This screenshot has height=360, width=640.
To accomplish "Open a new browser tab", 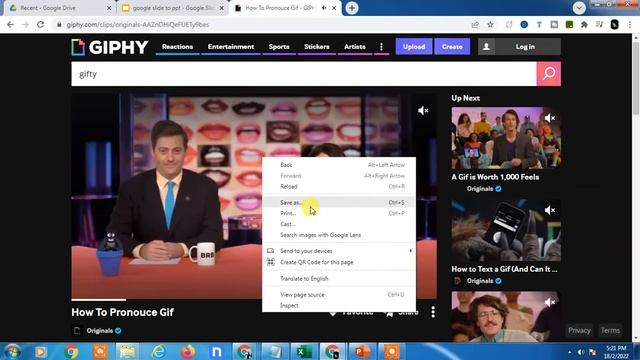I will coord(352,8).
